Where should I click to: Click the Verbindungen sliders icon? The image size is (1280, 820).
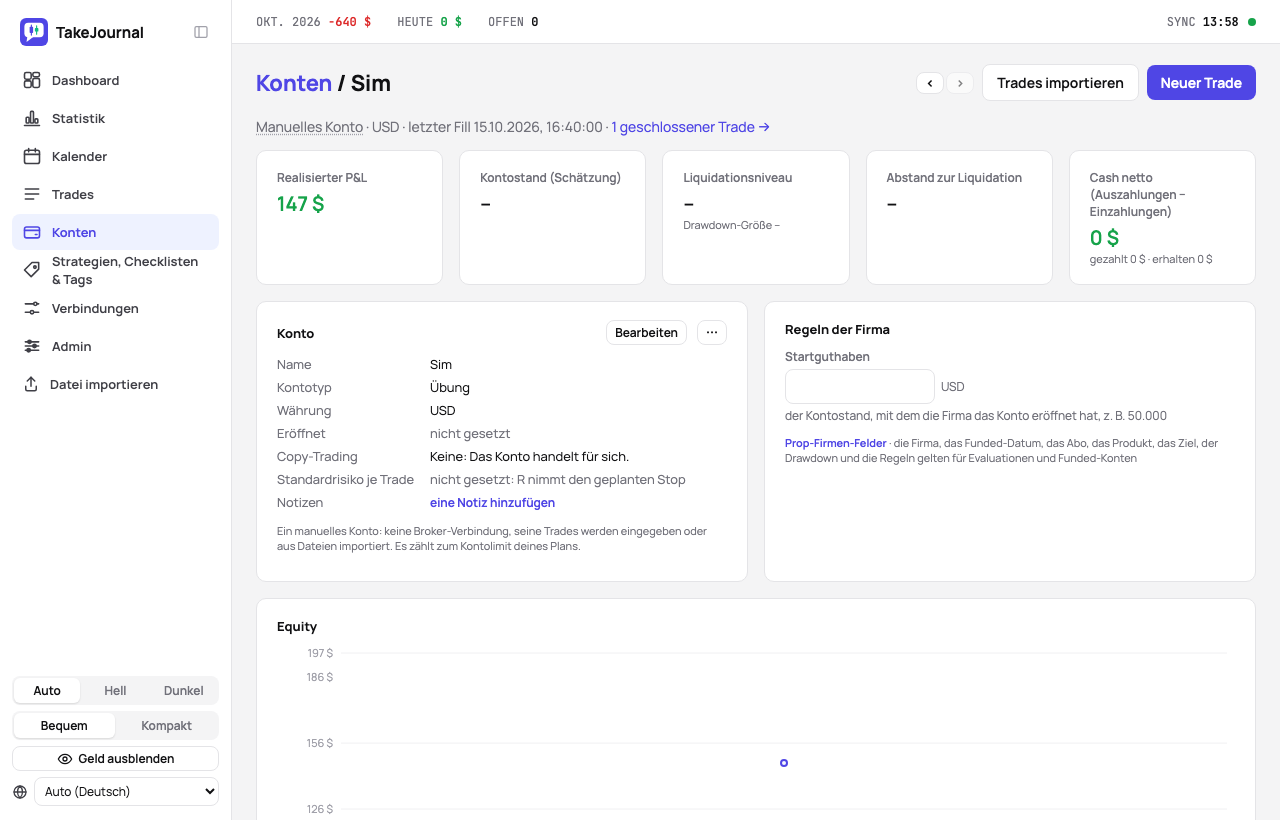tap(32, 308)
